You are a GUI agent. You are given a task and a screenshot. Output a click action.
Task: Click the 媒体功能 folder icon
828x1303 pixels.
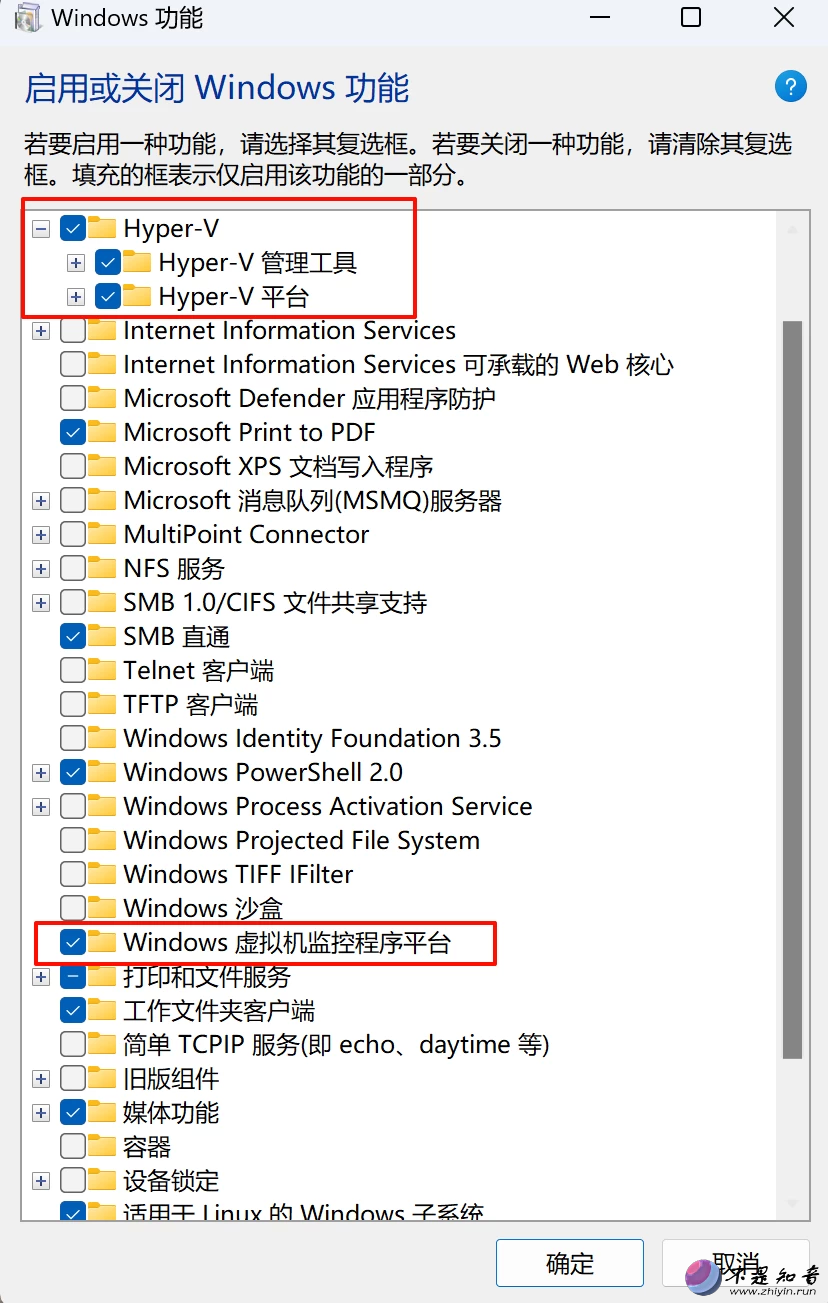click(x=102, y=1112)
